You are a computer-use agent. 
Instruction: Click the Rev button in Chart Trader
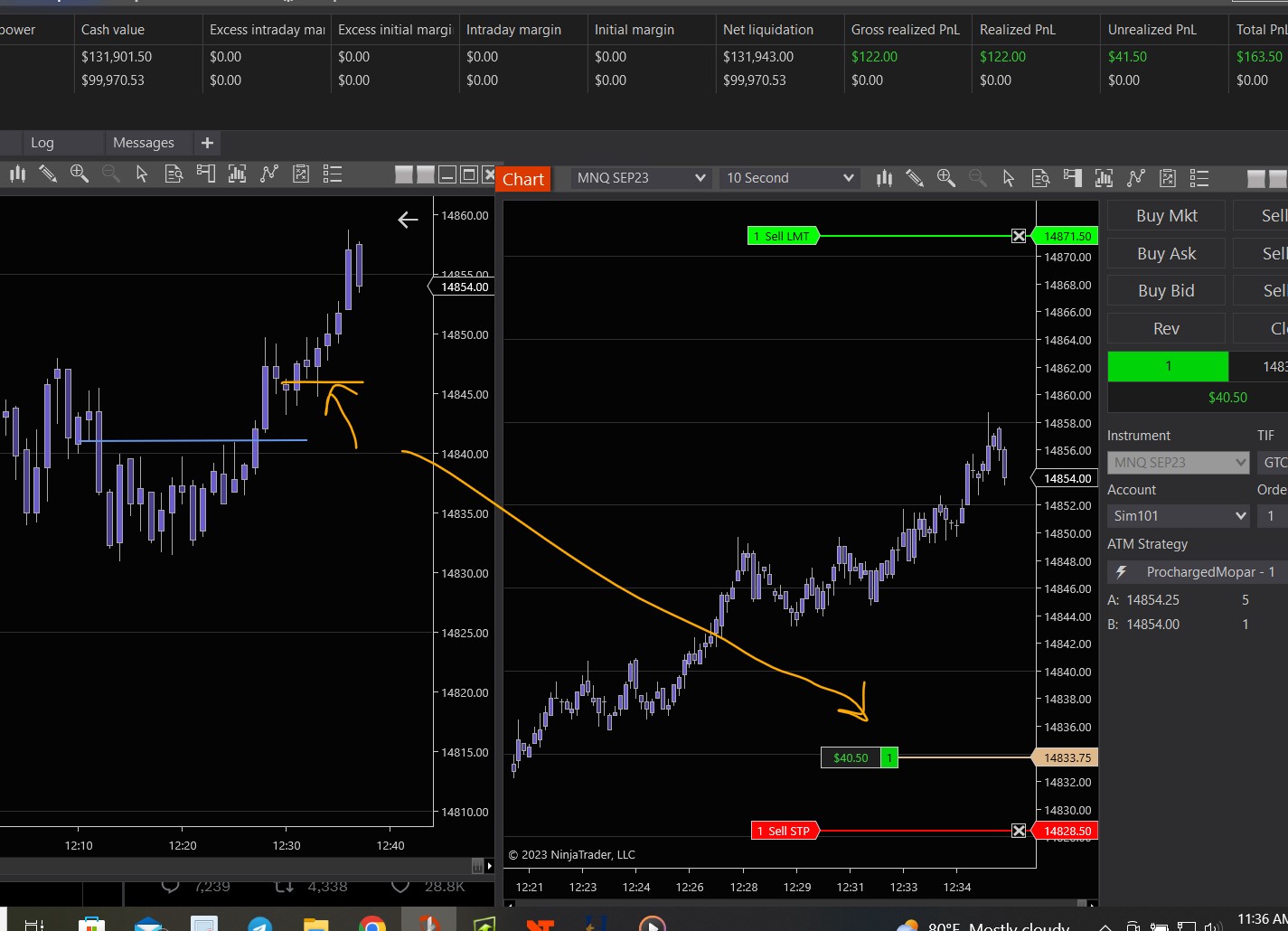coord(1166,329)
